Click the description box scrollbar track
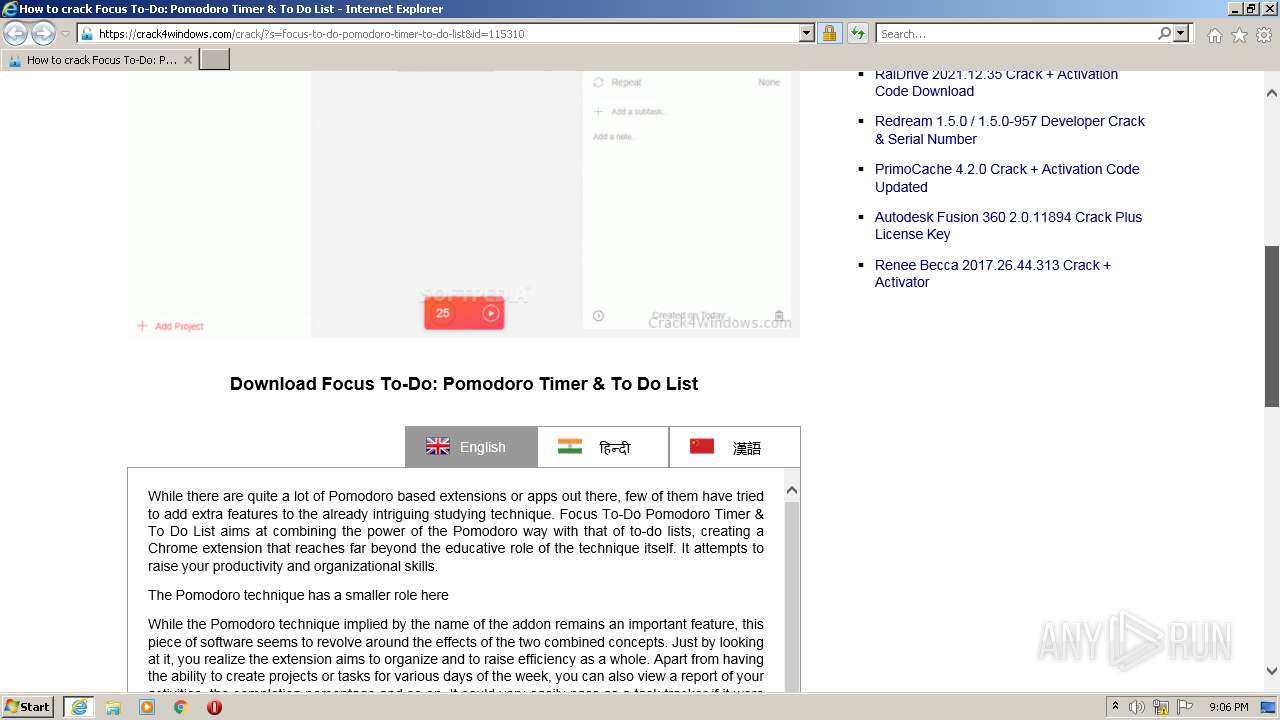This screenshot has width=1280, height=720. pyautogui.click(x=792, y=596)
